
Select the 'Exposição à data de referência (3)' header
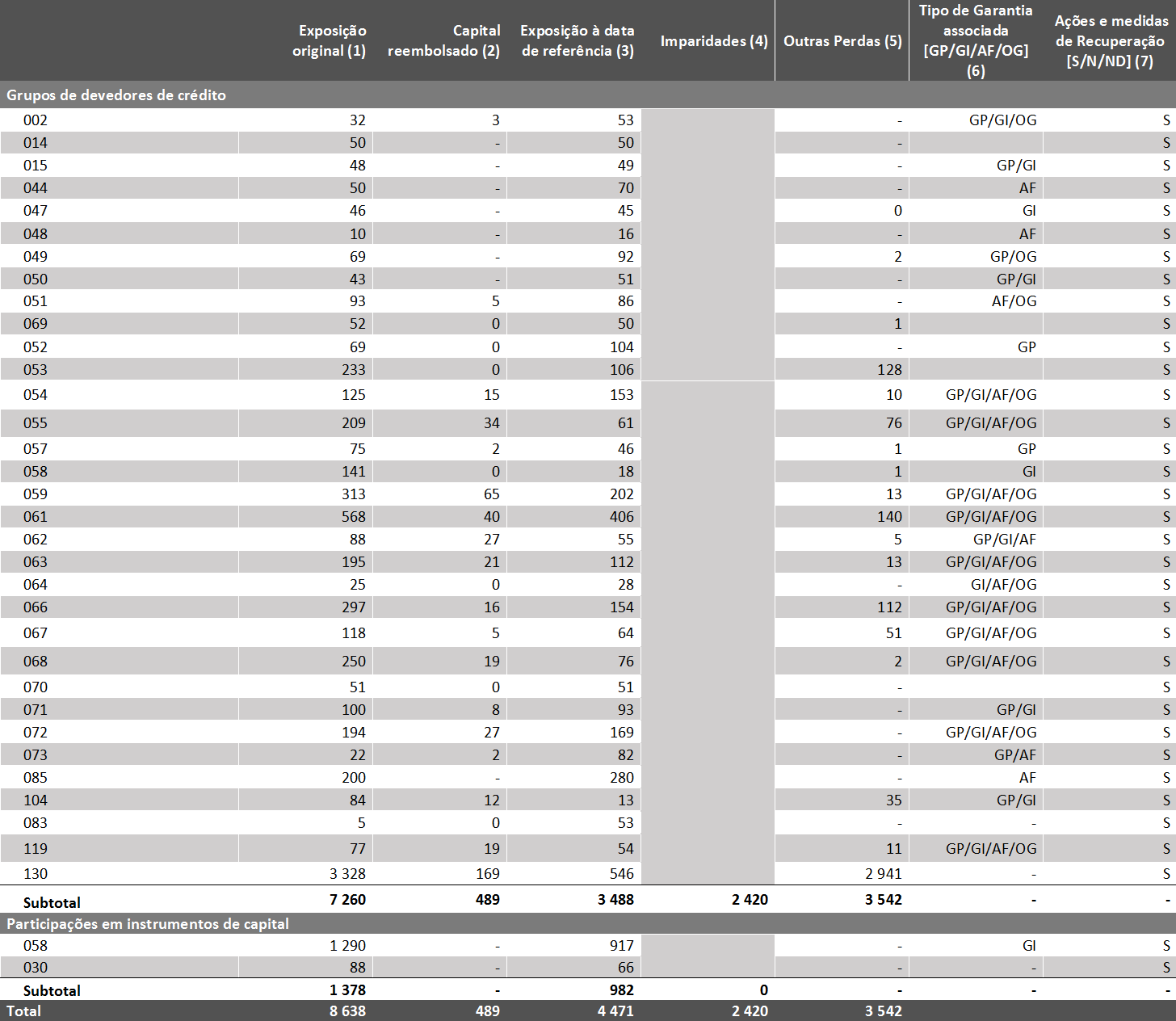click(x=577, y=40)
